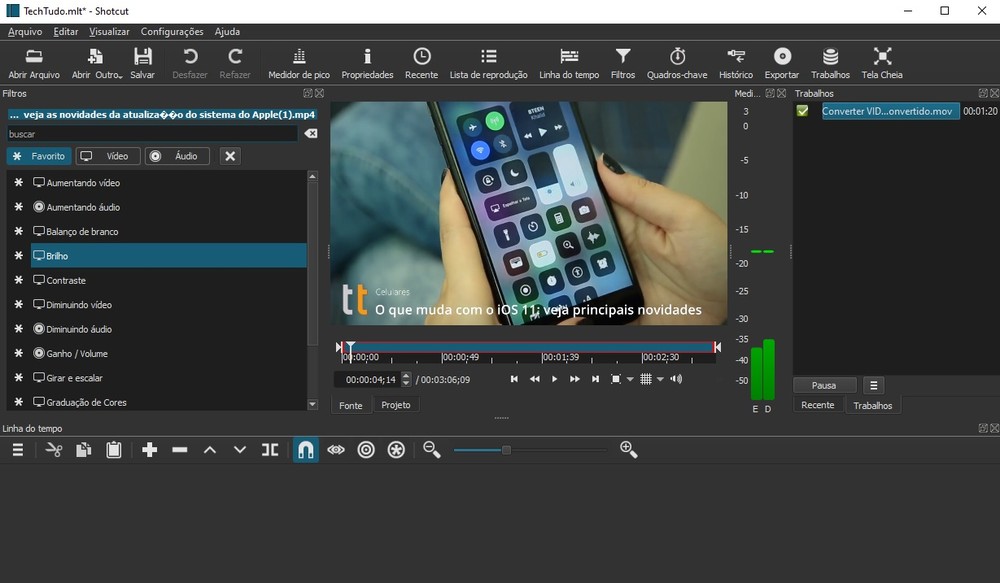Open the timeline menu hamburger
This screenshot has width=1000, height=583.
click(16, 449)
